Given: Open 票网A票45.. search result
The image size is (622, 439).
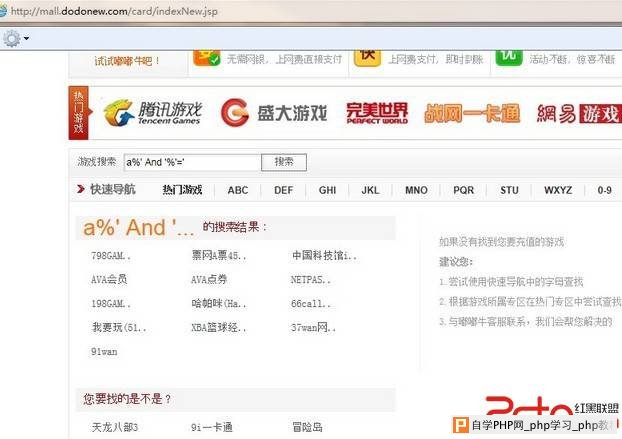Looking at the screenshot, I should pos(219,256).
